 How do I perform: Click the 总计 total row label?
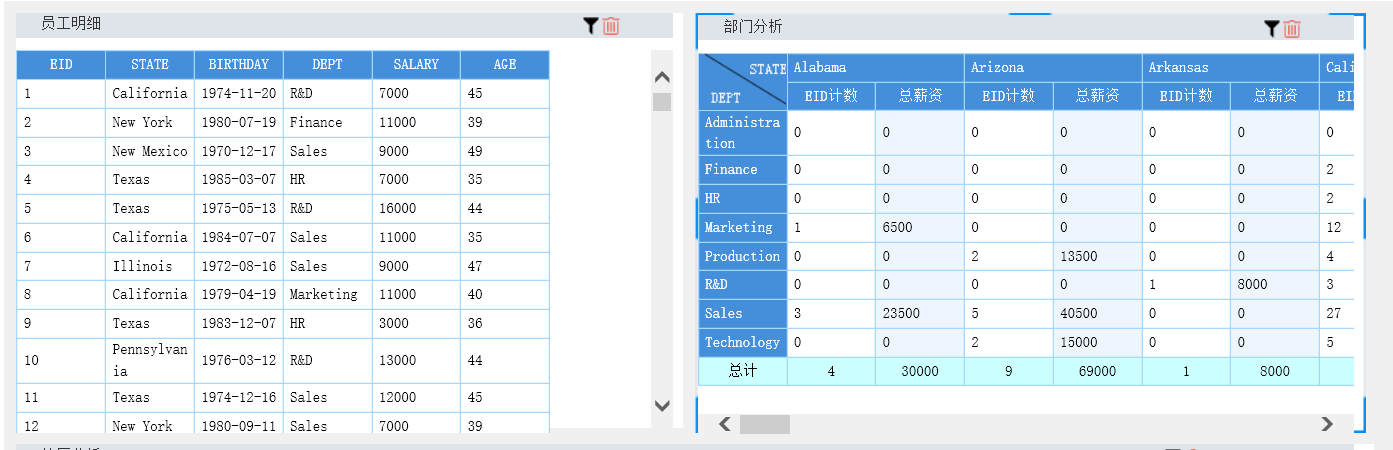742,371
